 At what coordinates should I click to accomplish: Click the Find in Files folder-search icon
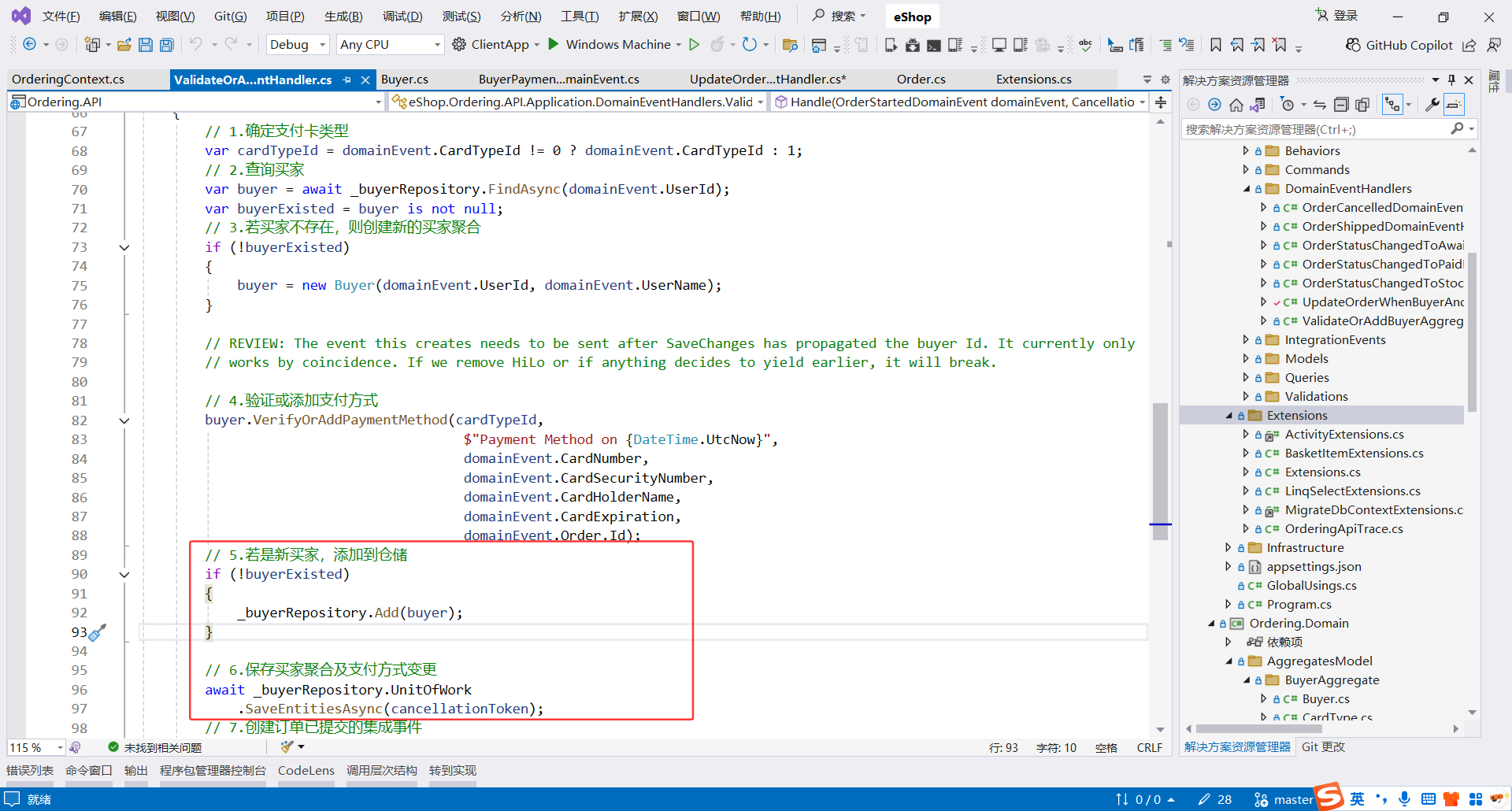coord(790,45)
